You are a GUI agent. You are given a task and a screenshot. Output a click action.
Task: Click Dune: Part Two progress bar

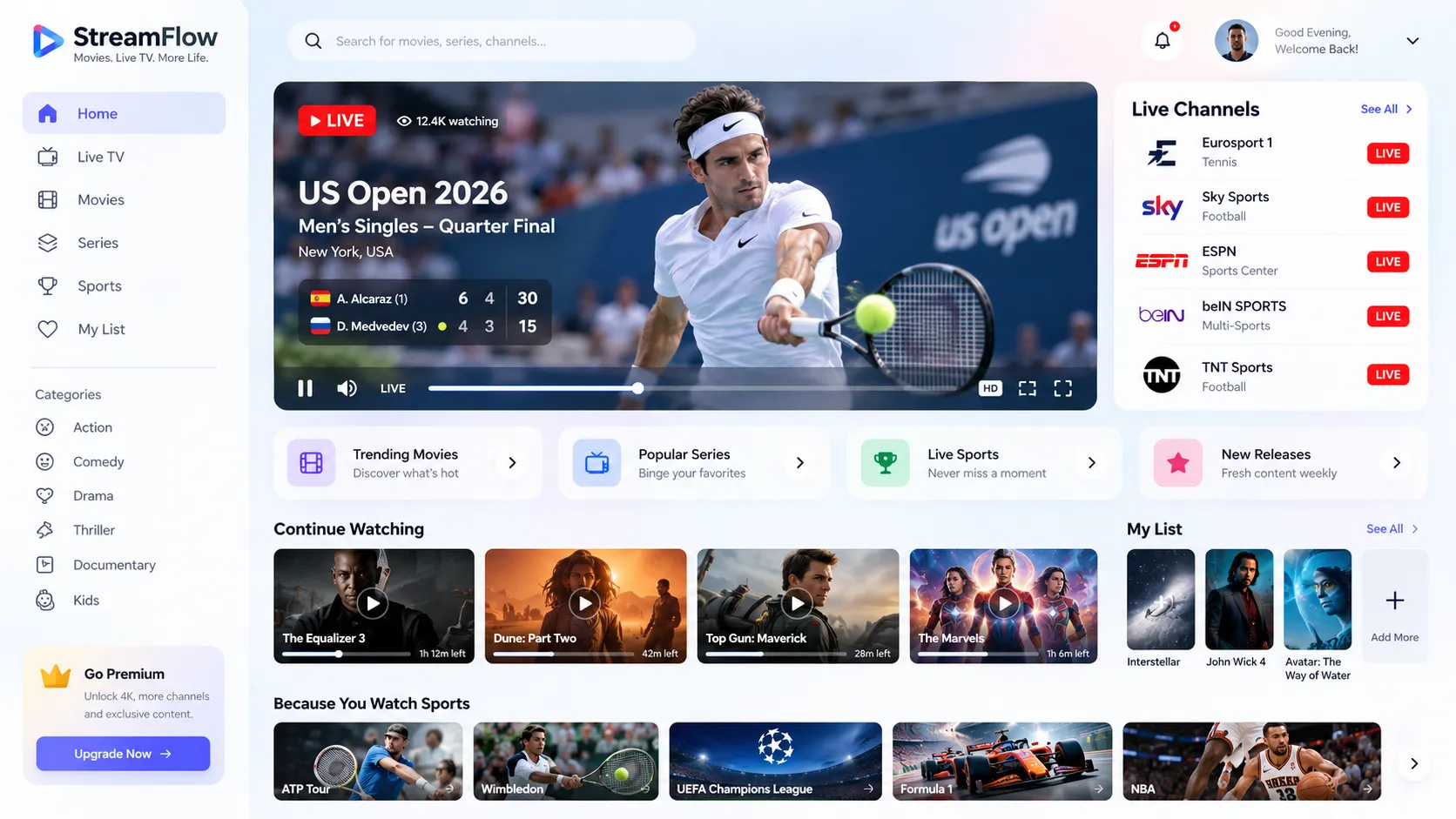pyautogui.click(x=563, y=654)
